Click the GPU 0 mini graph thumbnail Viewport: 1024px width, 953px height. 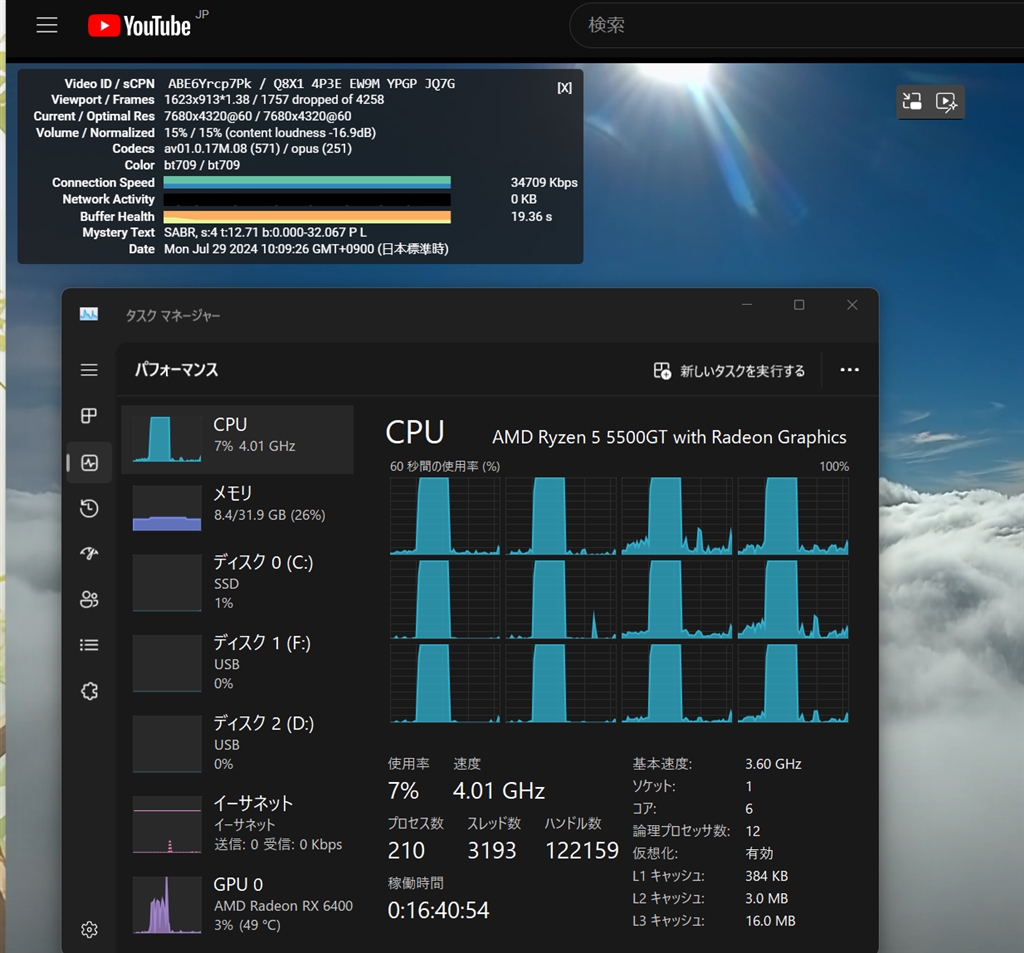[x=167, y=905]
